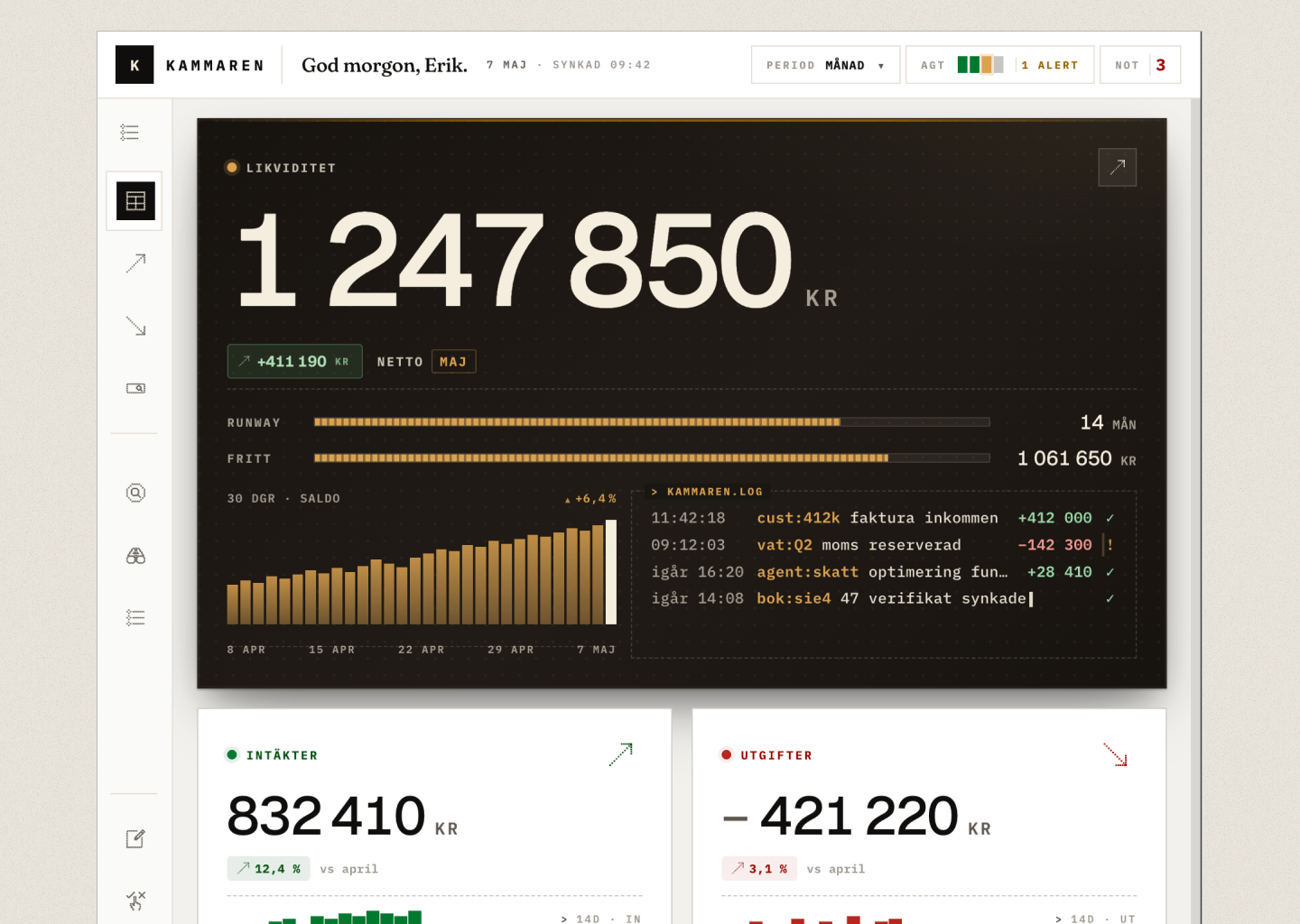
Task: Click the 421 220 KR expense amount
Action: (857, 817)
